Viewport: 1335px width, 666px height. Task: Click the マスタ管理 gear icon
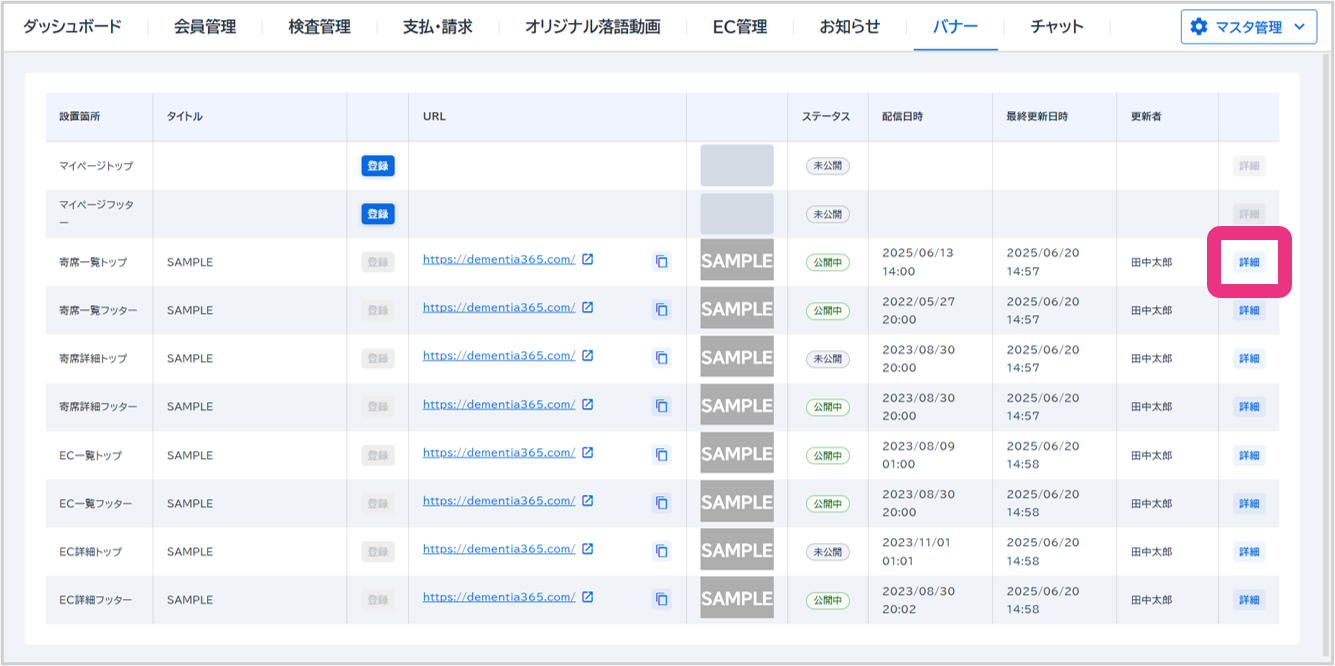point(1199,27)
